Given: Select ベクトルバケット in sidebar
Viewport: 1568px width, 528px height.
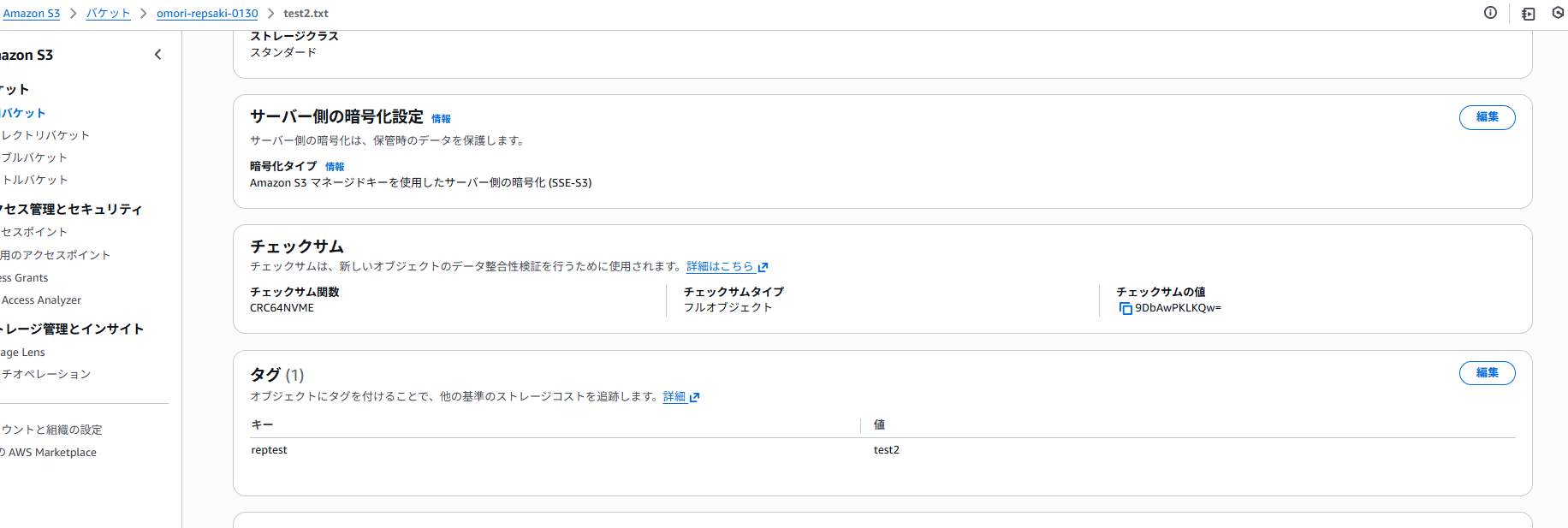Looking at the screenshot, I should click(x=34, y=180).
